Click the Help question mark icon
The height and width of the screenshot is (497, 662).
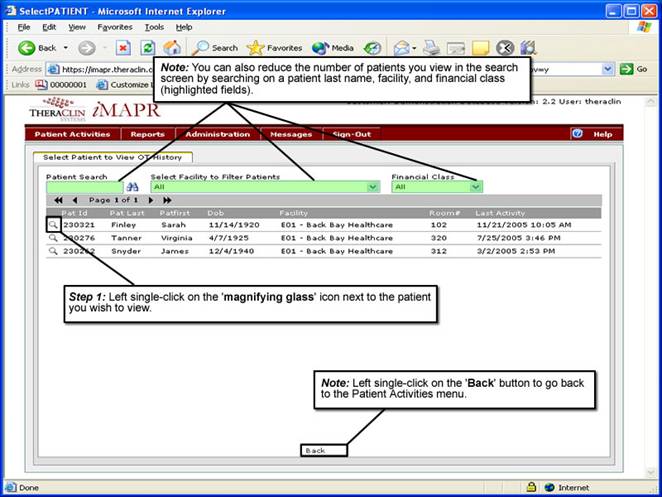pos(577,134)
